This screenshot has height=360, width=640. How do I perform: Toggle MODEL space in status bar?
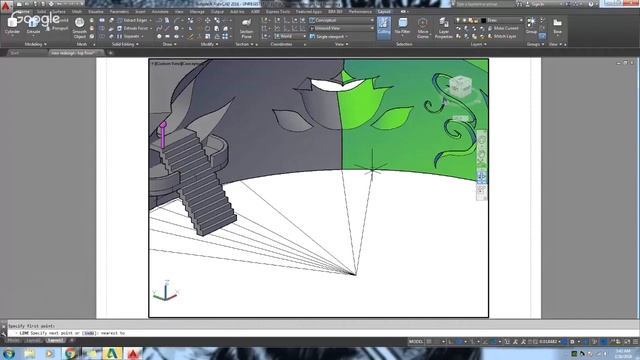[x=416, y=342]
